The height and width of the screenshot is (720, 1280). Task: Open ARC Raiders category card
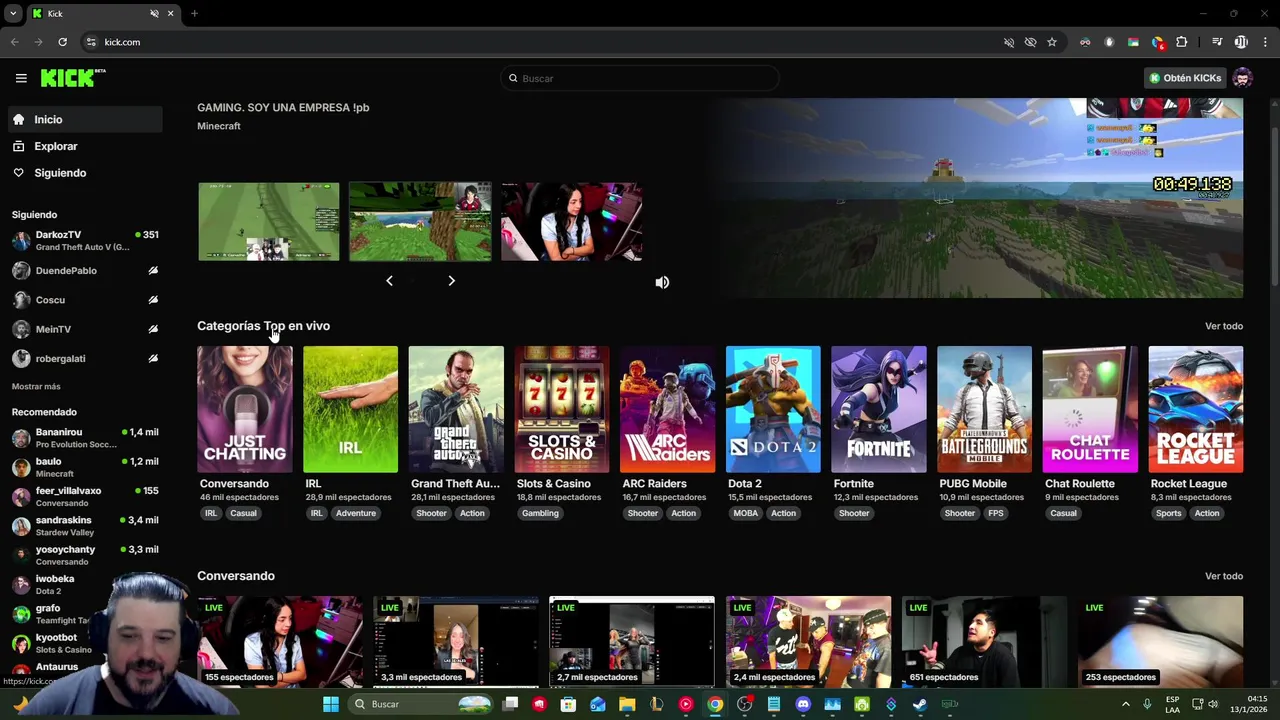click(x=667, y=409)
